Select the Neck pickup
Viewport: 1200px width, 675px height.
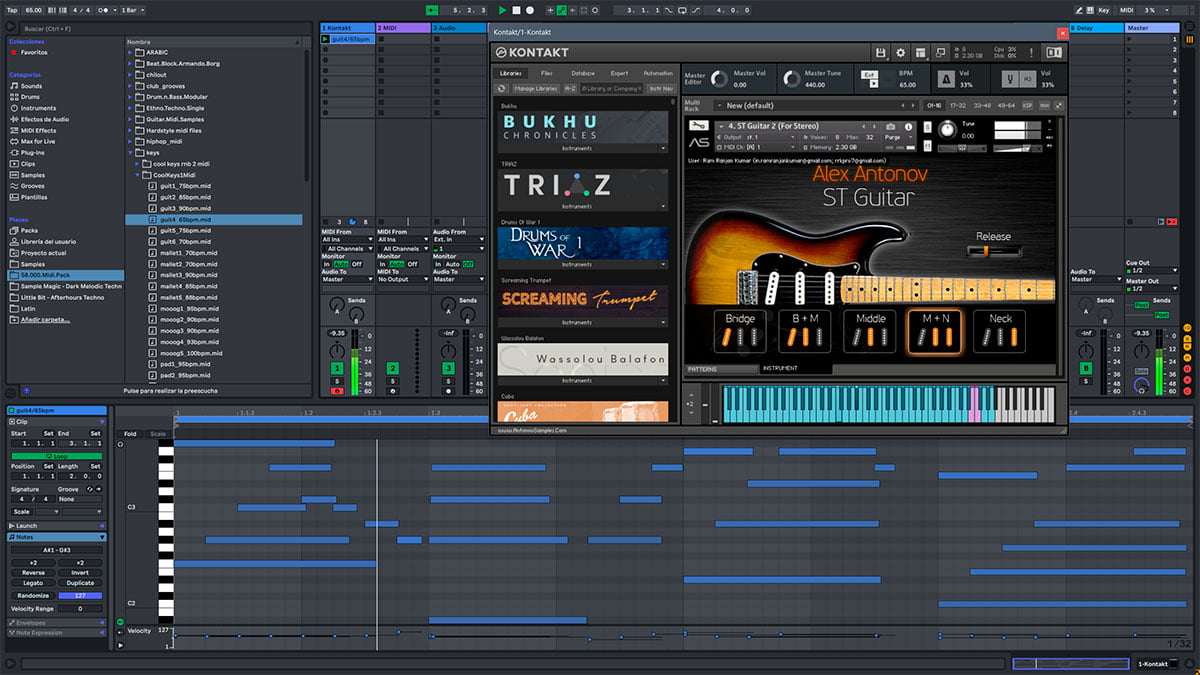pyautogui.click(x=1000, y=331)
